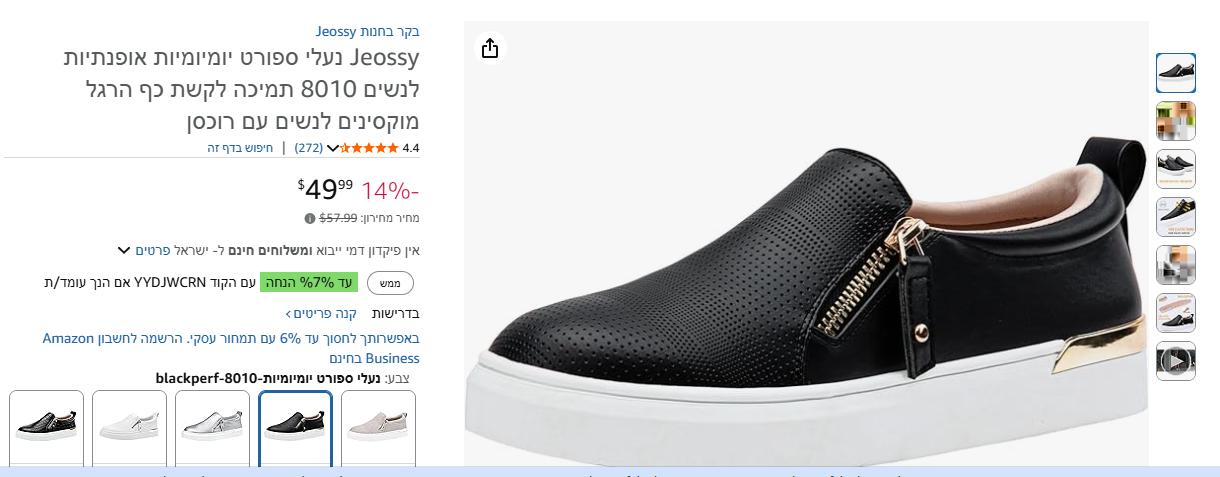Select the first black shoe image thumbnail
1220x477 pixels.
click(x=1175, y=72)
